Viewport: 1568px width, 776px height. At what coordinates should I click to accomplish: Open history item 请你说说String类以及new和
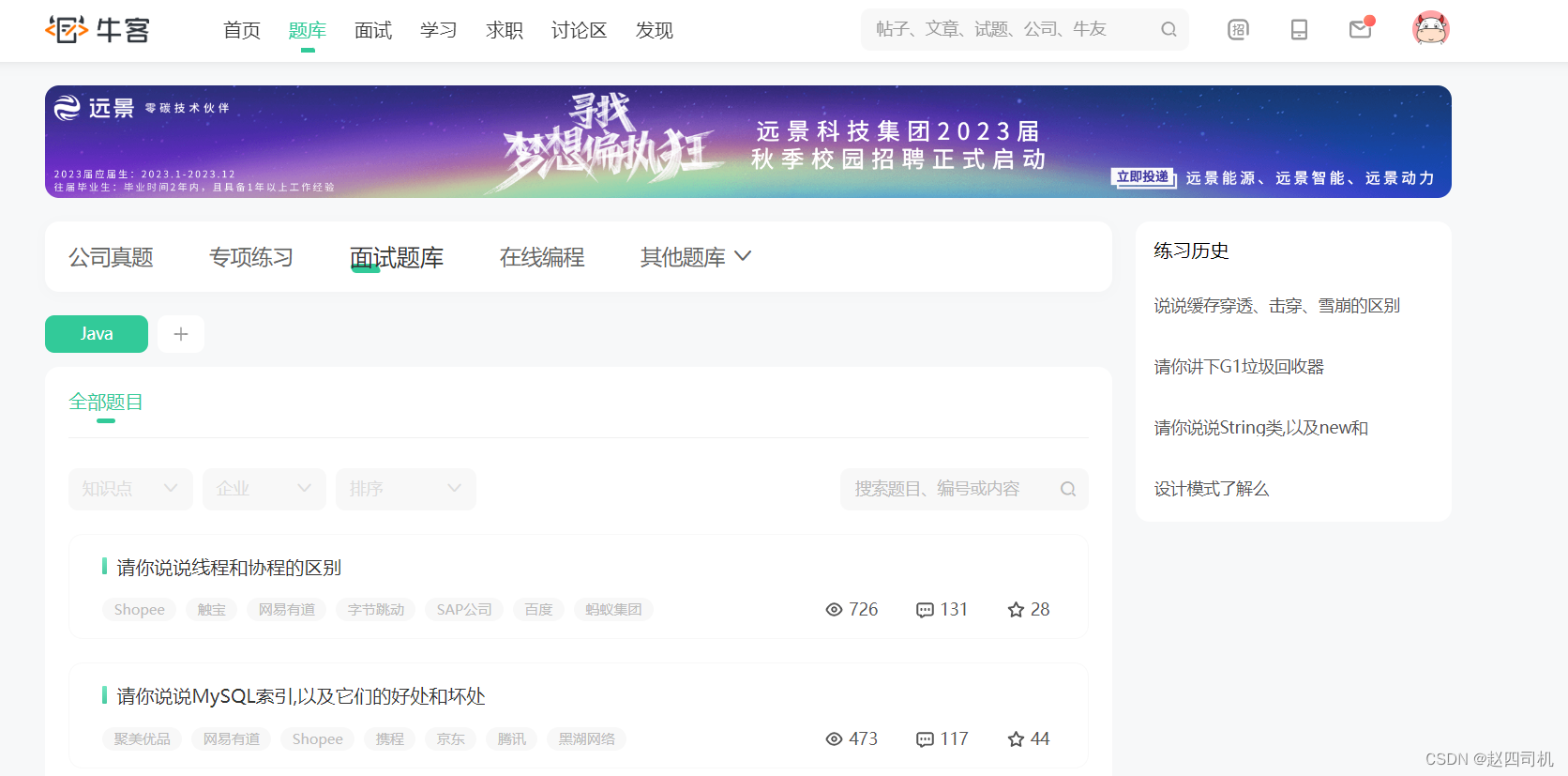pos(1261,428)
